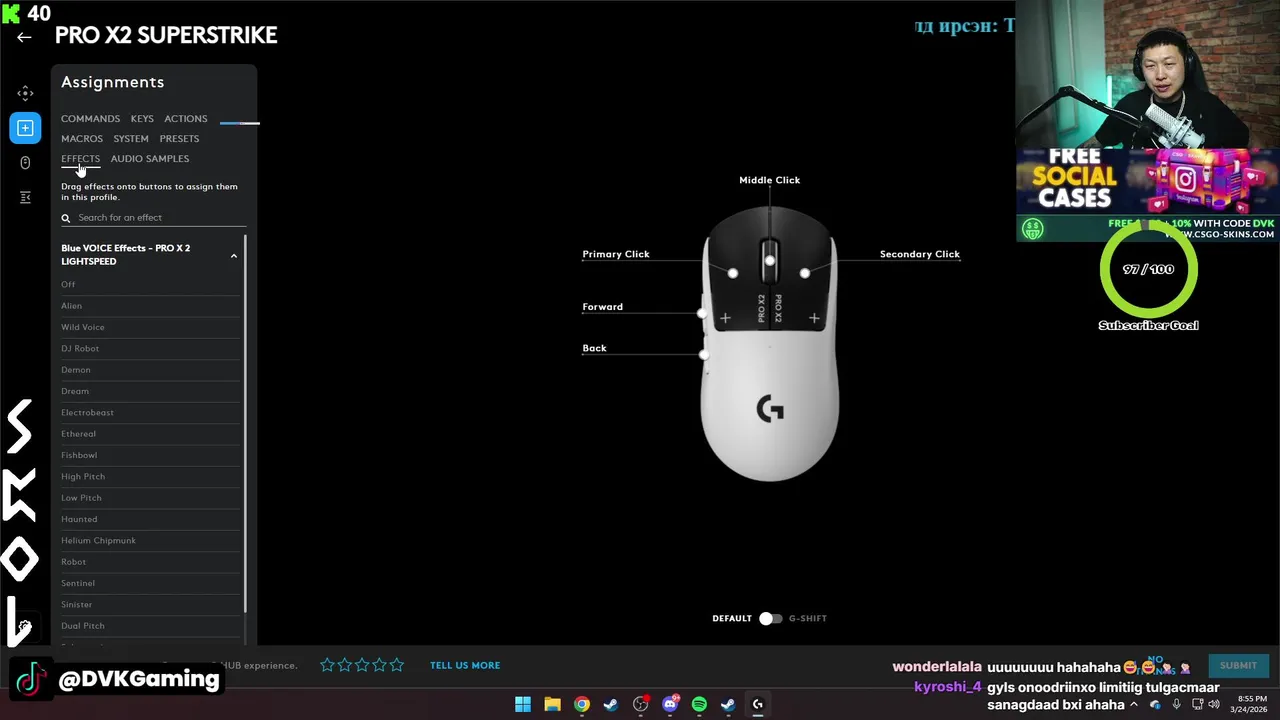Image resolution: width=1280 pixels, height=720 pixels.
Task: Select the Dual Pitch effect
Action: tap(150, 626)
